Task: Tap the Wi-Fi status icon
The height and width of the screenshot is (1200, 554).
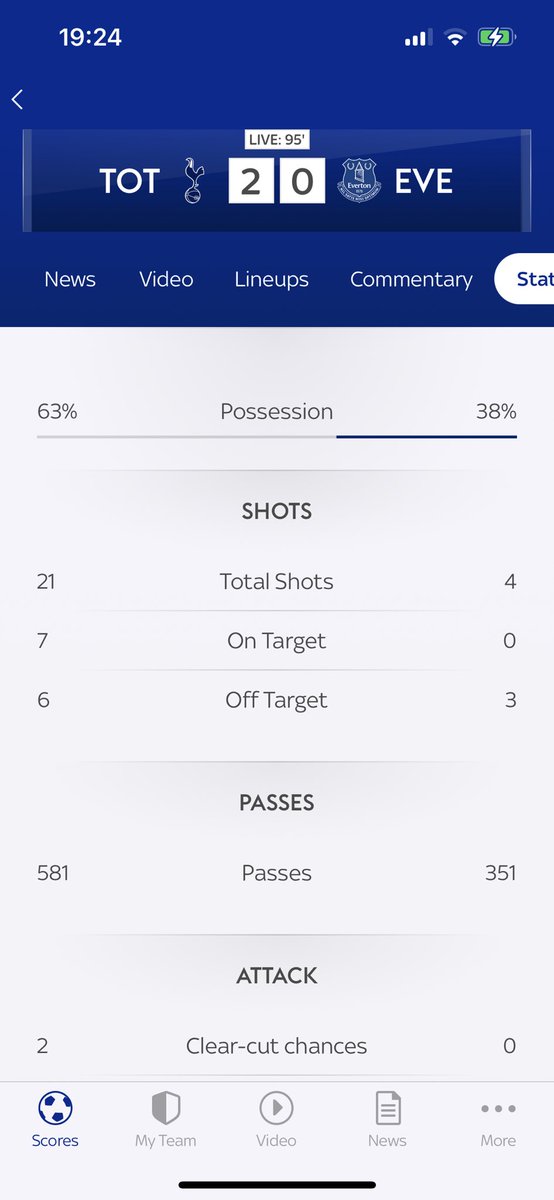Action: [455, 38]
